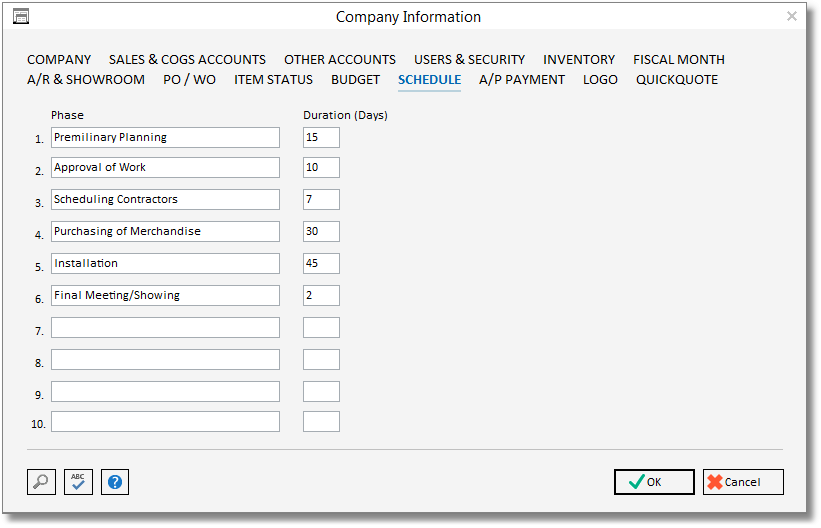Image resolution: width=821 pixels, height=528 pixels.
Task: Select the OTHER ACCOUNTS tab
Action: (x=340, y=60)
